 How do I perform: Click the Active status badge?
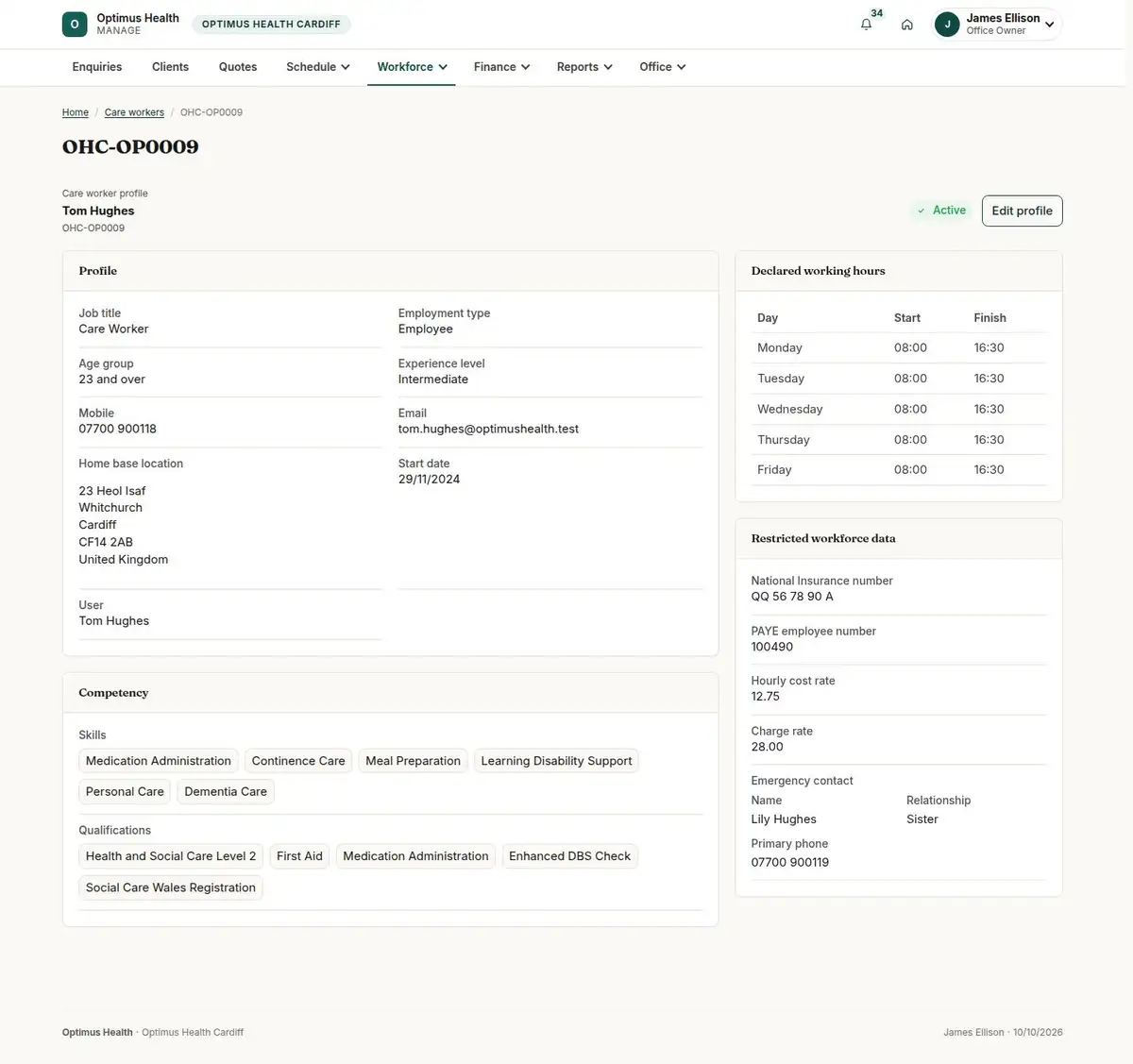941,211
